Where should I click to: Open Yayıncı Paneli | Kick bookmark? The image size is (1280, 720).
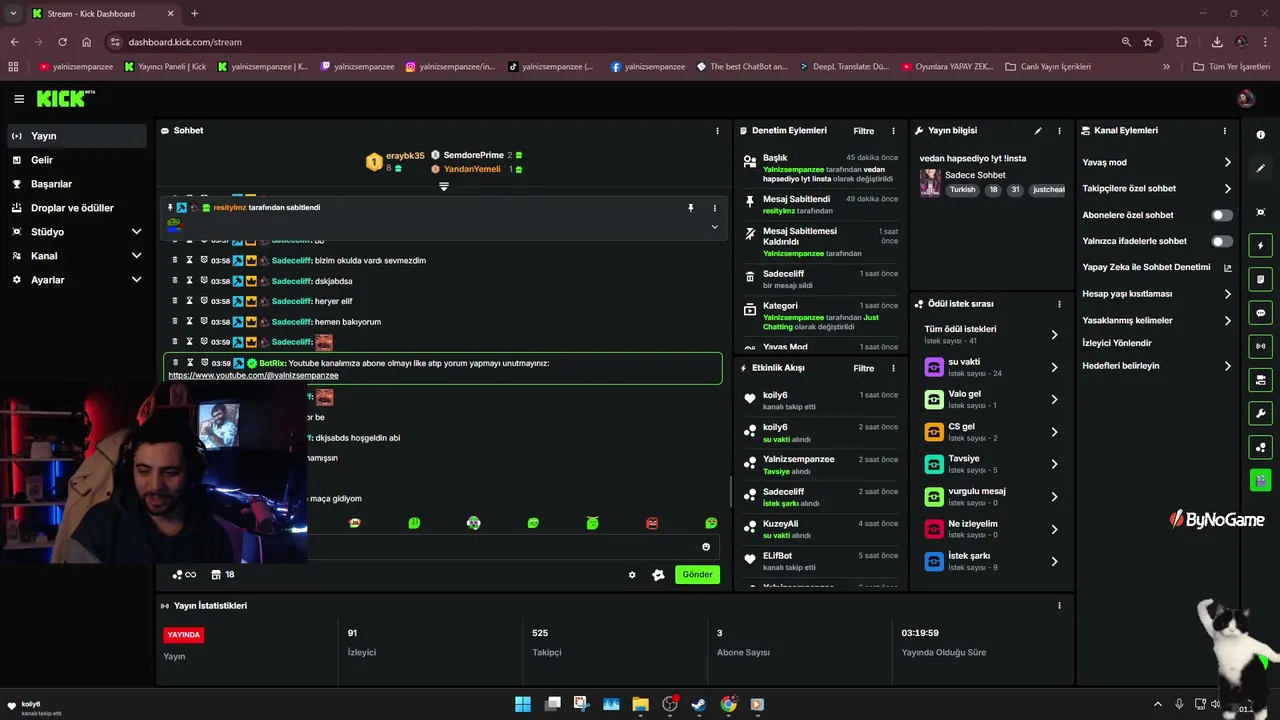coord(165,67)
